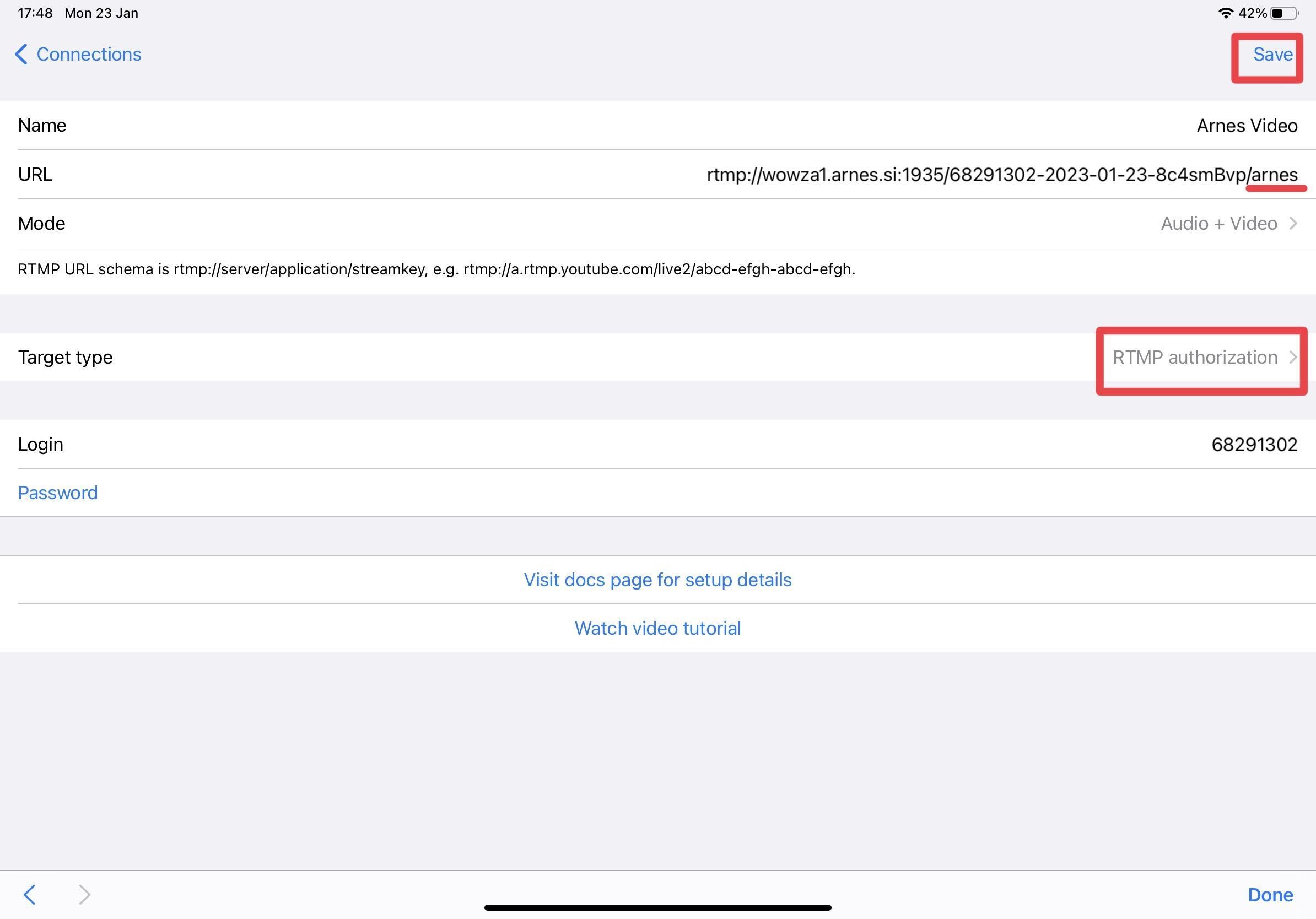
Task: Tap the Mon 23 Jan date
Action: tap(101, 13)
